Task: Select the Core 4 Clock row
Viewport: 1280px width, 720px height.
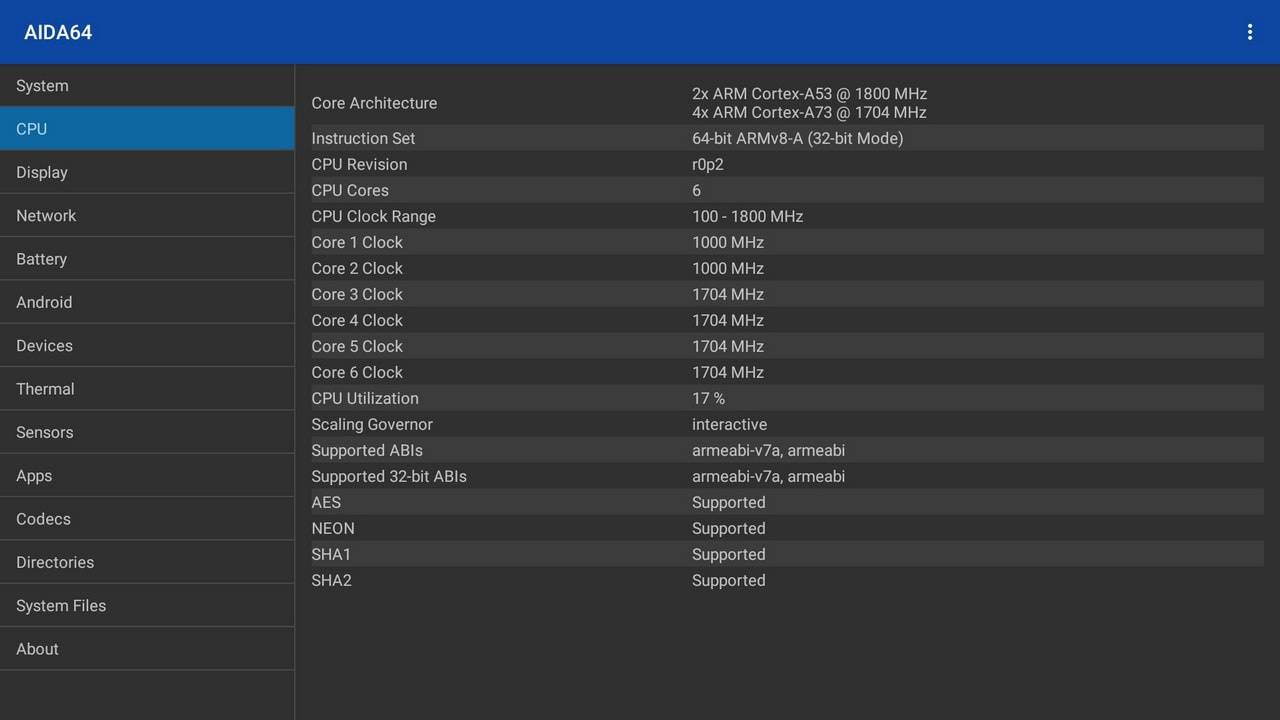Action: point(787,320)
